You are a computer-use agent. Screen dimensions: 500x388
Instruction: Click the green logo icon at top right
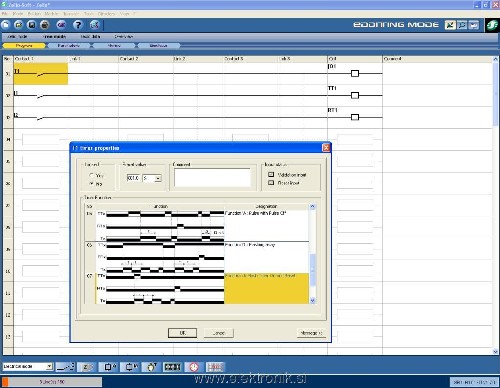[x=492, y=25]
